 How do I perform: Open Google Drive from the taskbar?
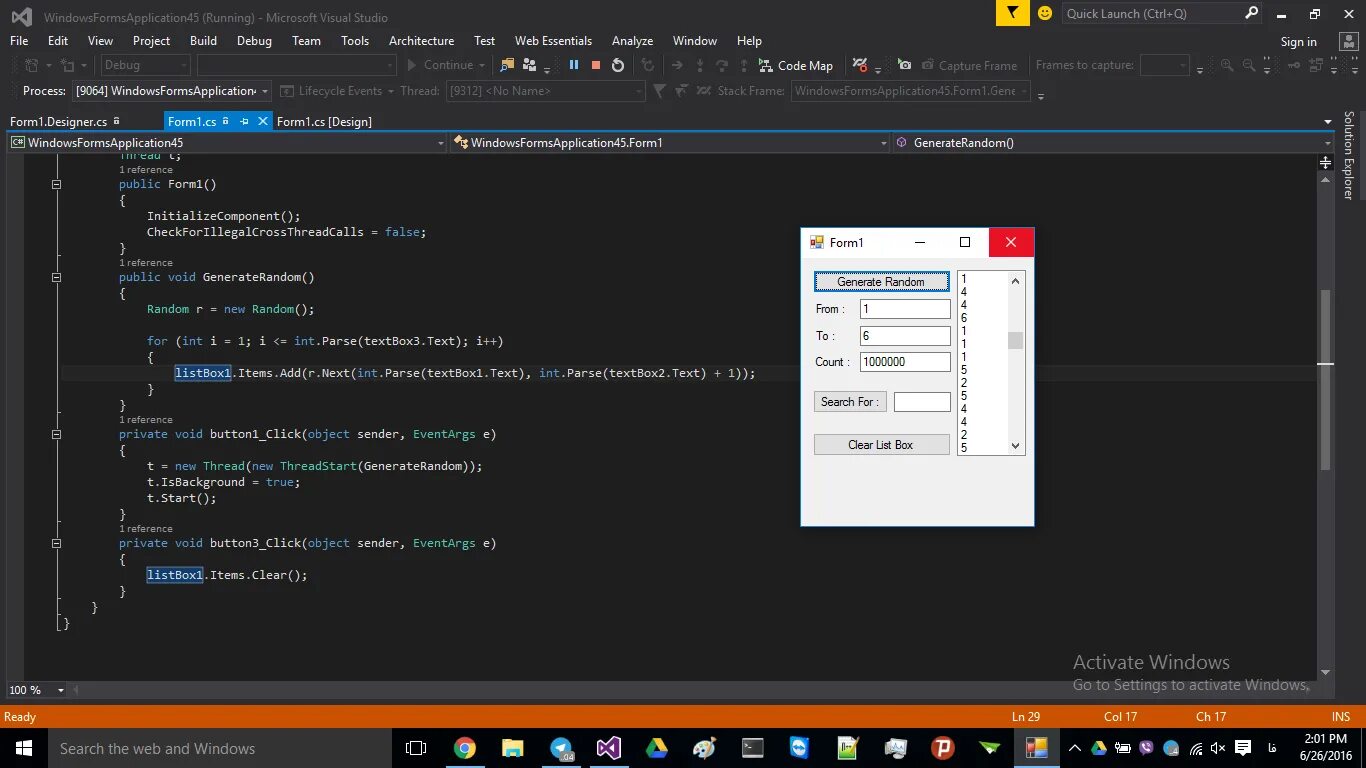click(656, 748)
